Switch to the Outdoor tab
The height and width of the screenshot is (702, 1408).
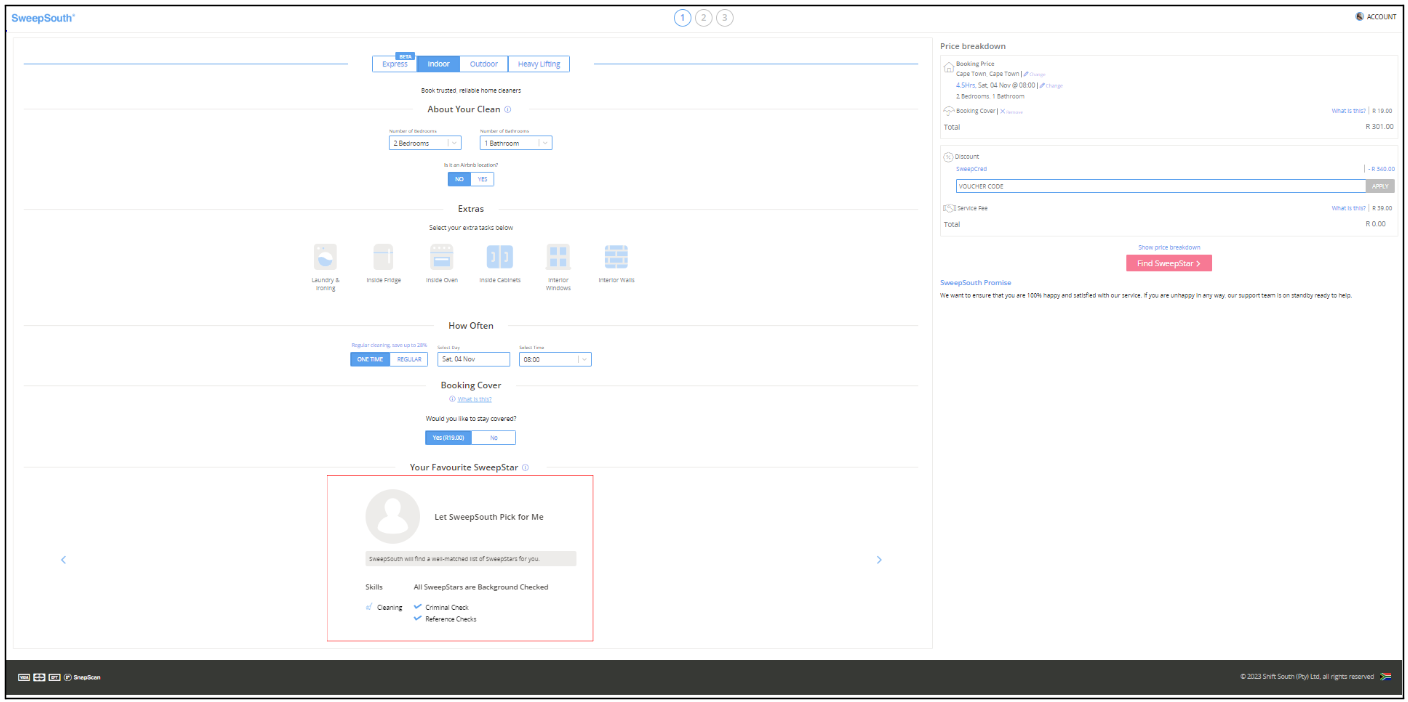(484, 64)
